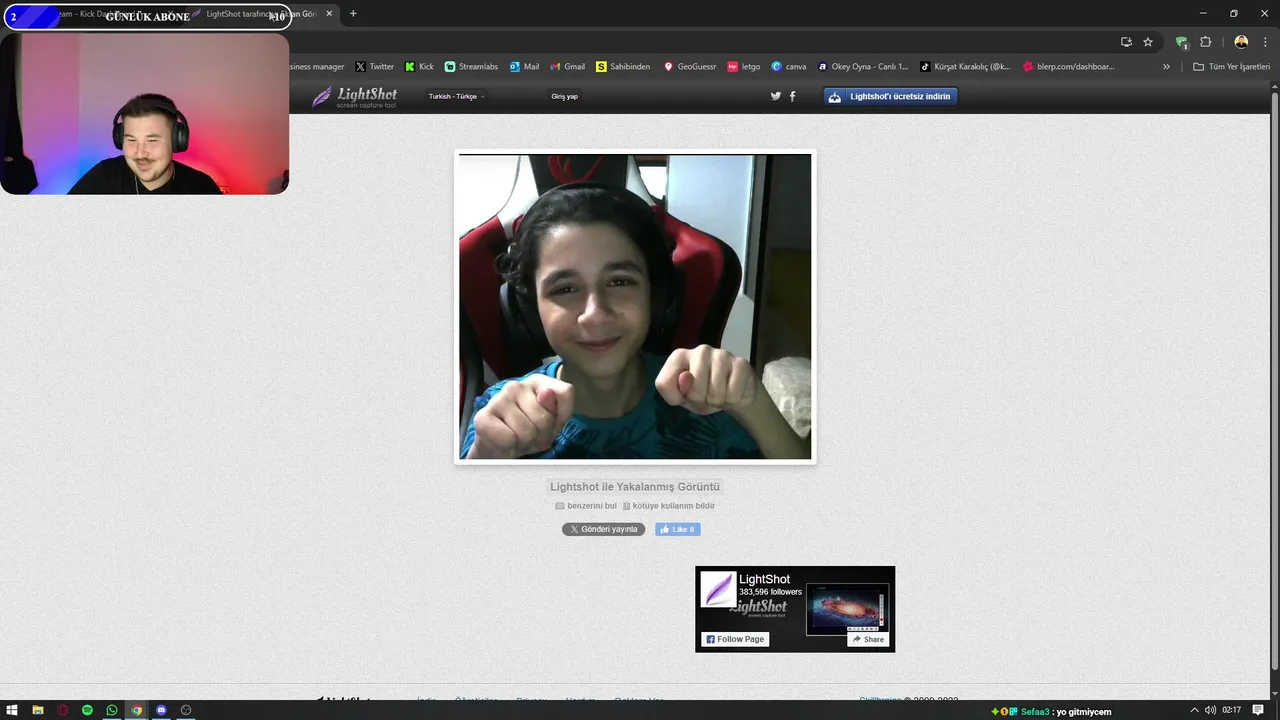Open the Sahibinden bookmark

coord(622,67)
